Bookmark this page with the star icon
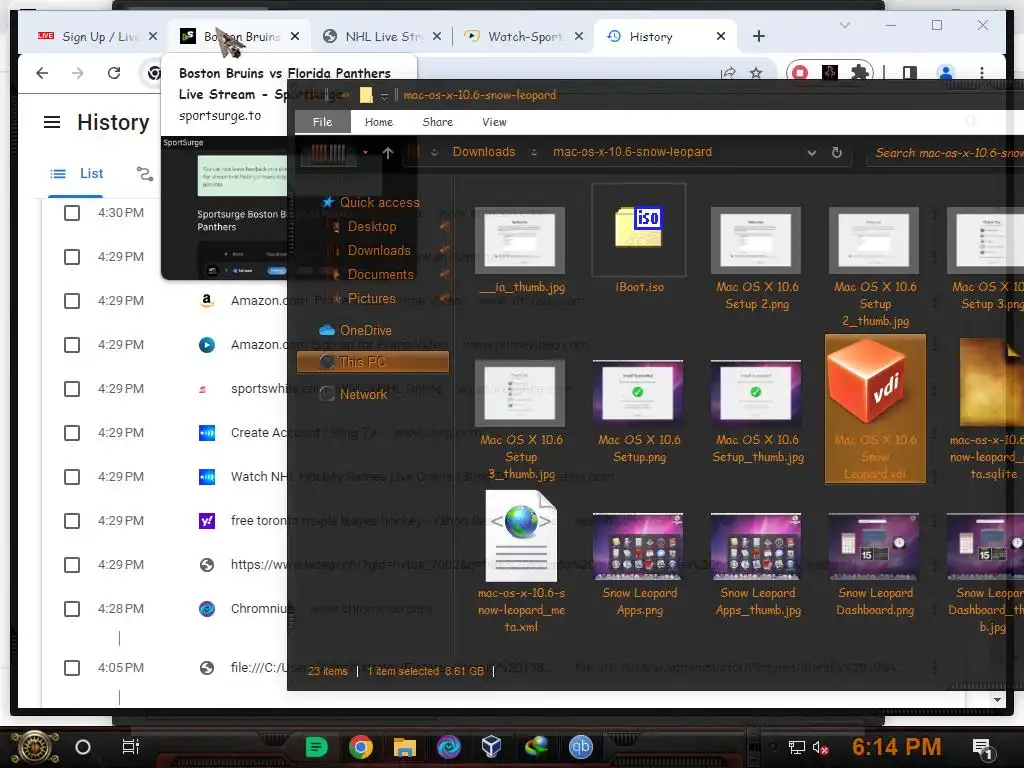This screenshot has width=1024, height=768. (x=756, y=73)
